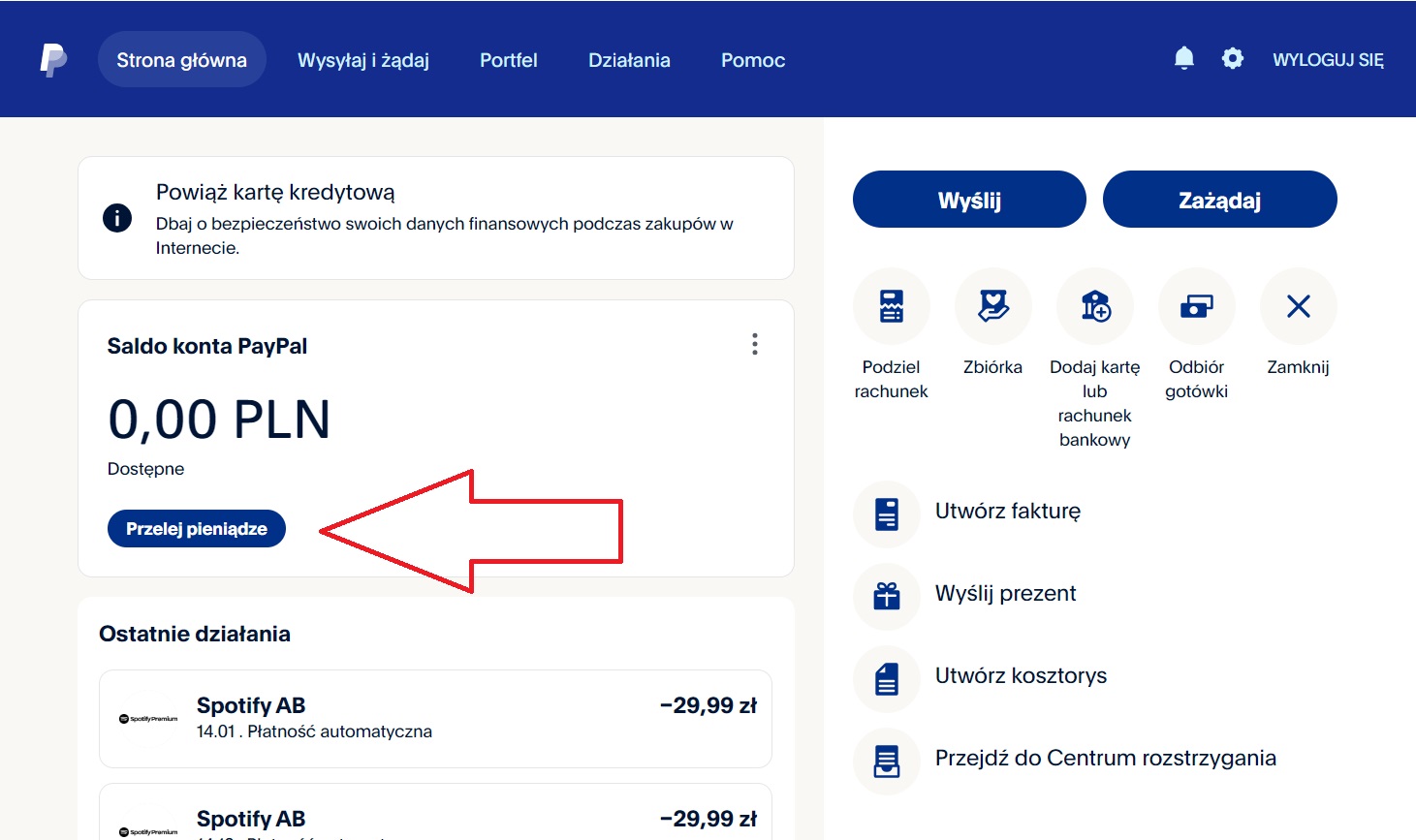Select the Podziel rachunek icon

[x=891, y=305]
